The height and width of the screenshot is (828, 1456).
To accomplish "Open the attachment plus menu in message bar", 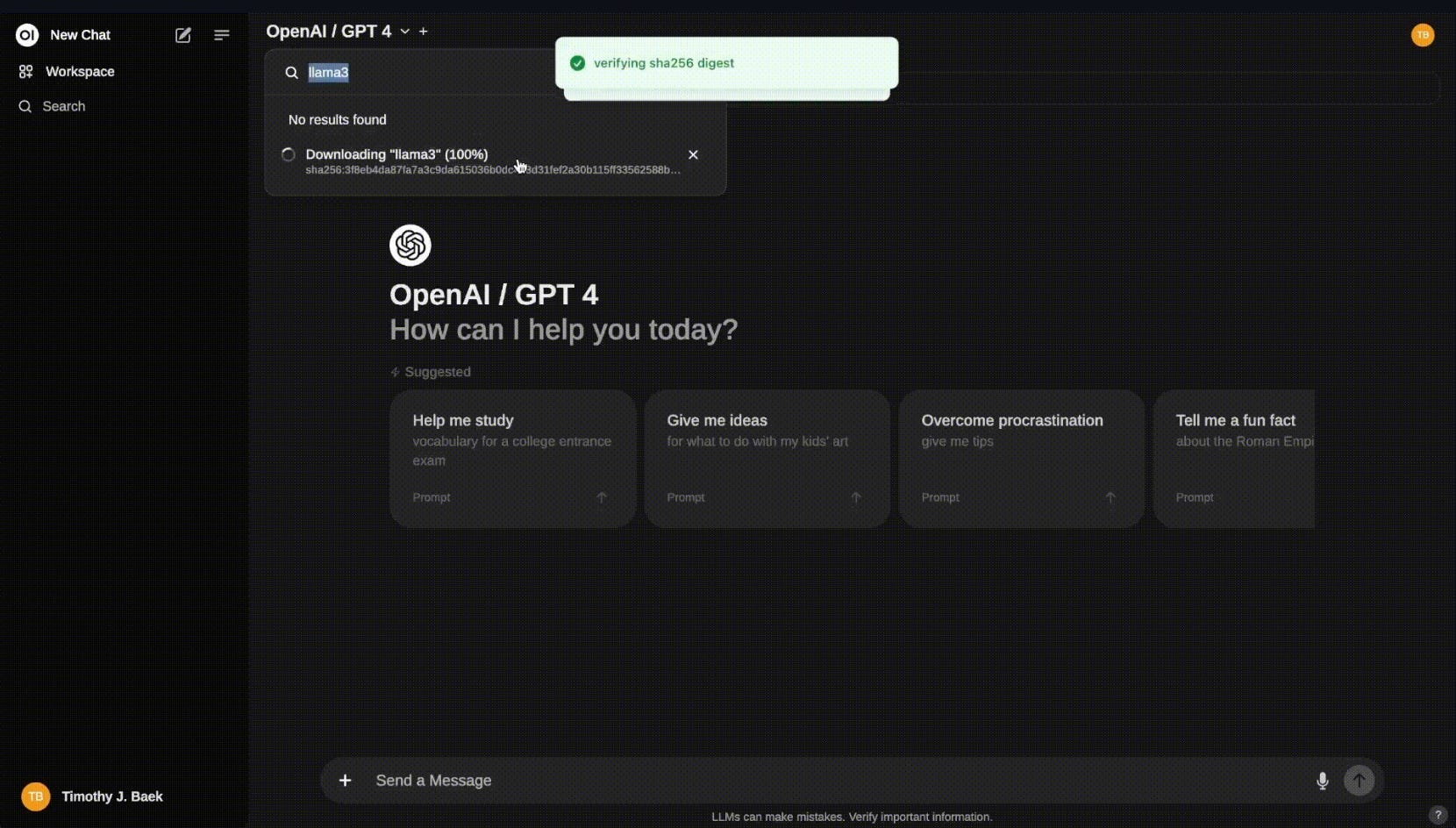I will [346, 781].
